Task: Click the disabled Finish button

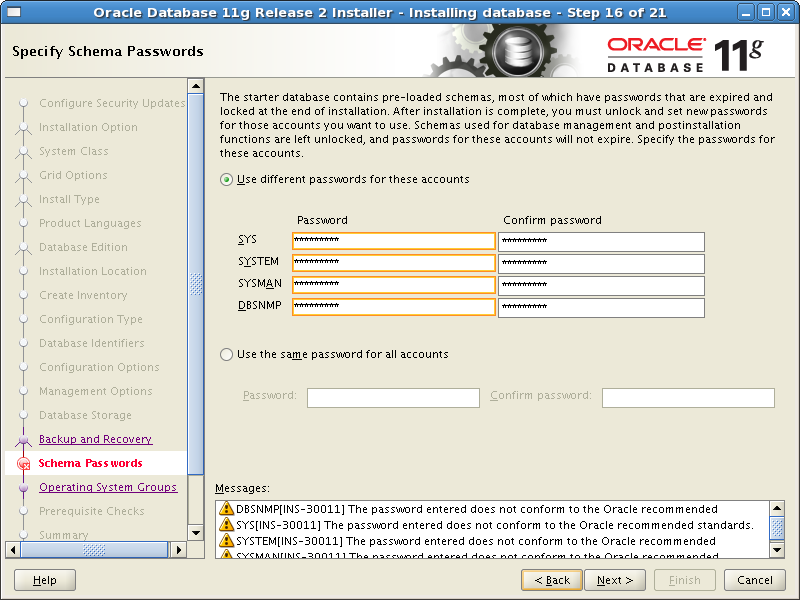Action: click(x=685, y=580)
